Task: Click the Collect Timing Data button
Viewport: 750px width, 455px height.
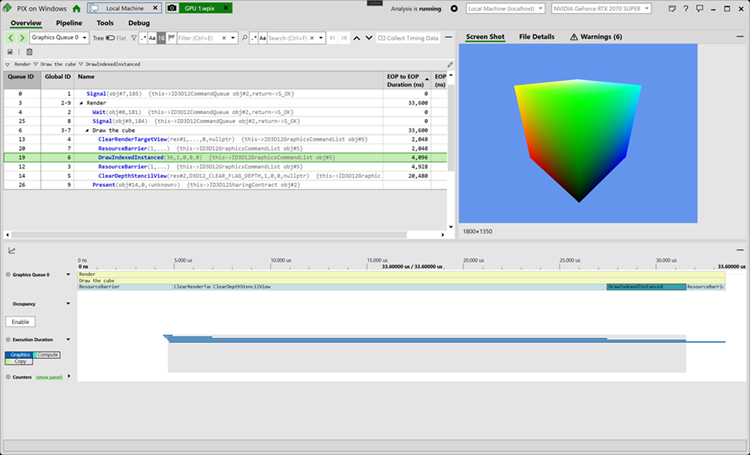Action: point(408,38)
